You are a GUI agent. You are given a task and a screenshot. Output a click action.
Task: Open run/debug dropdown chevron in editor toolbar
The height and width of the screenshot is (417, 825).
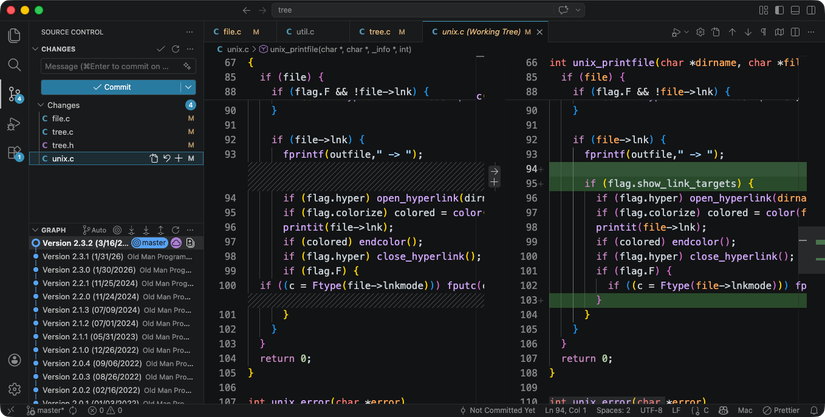[x=686, y=33]
